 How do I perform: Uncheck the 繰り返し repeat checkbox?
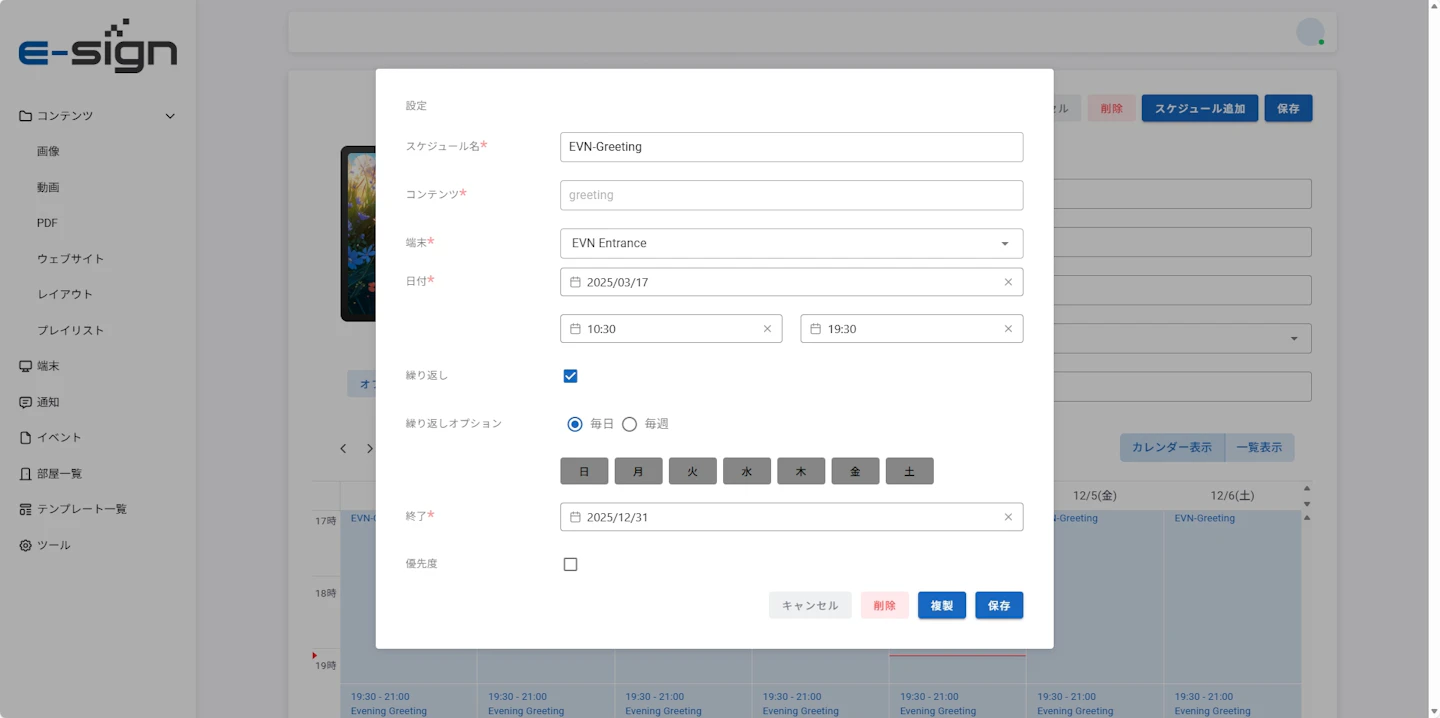(x=570, y=376)
